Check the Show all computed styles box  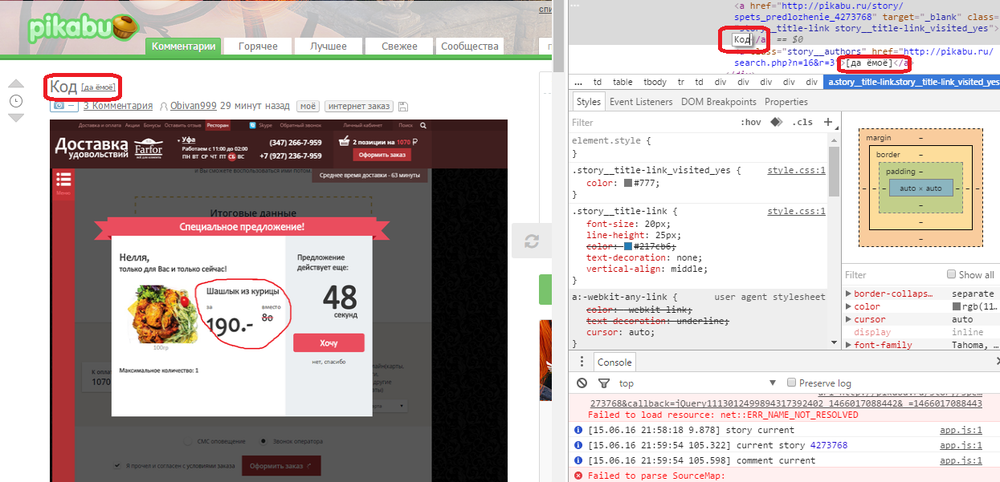(x=952, y=274)
